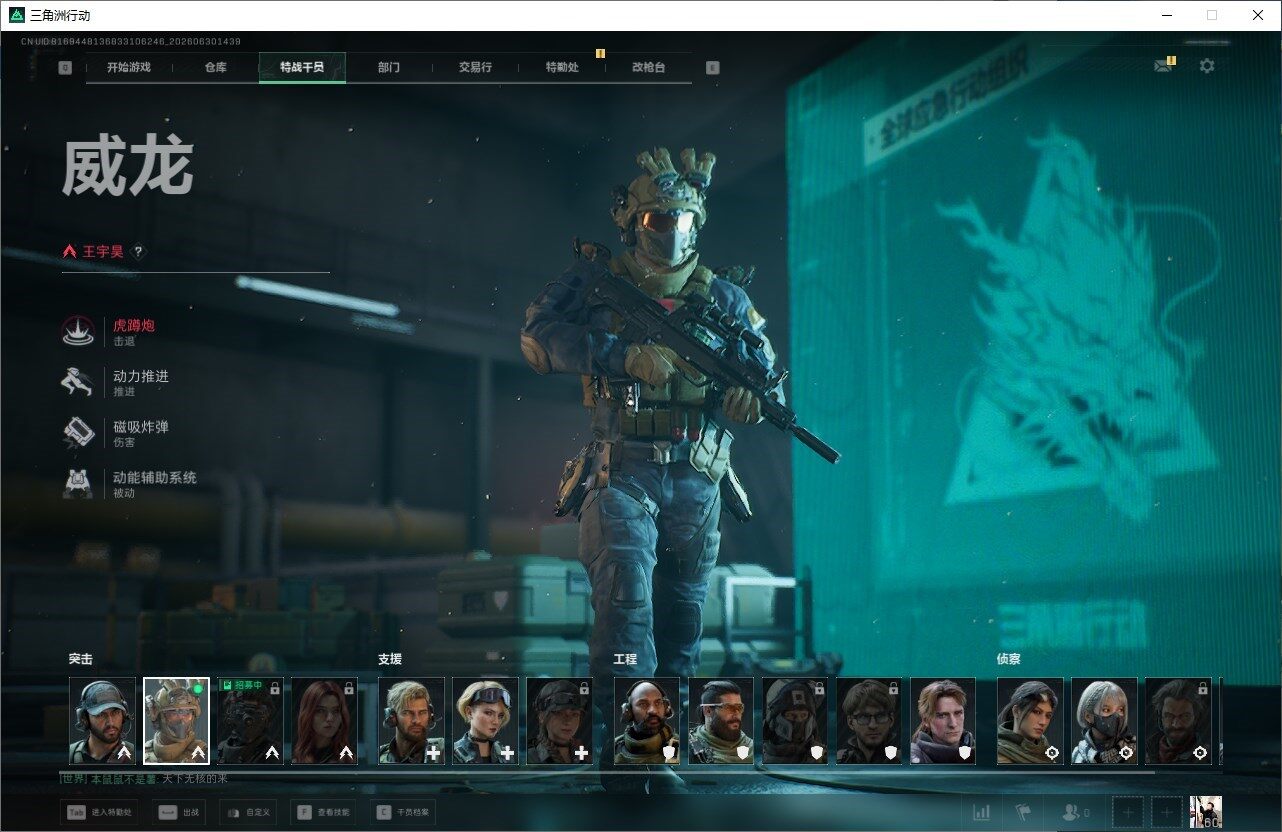
Task: Select the masked white-haired recon operator
Action: 1104,721
